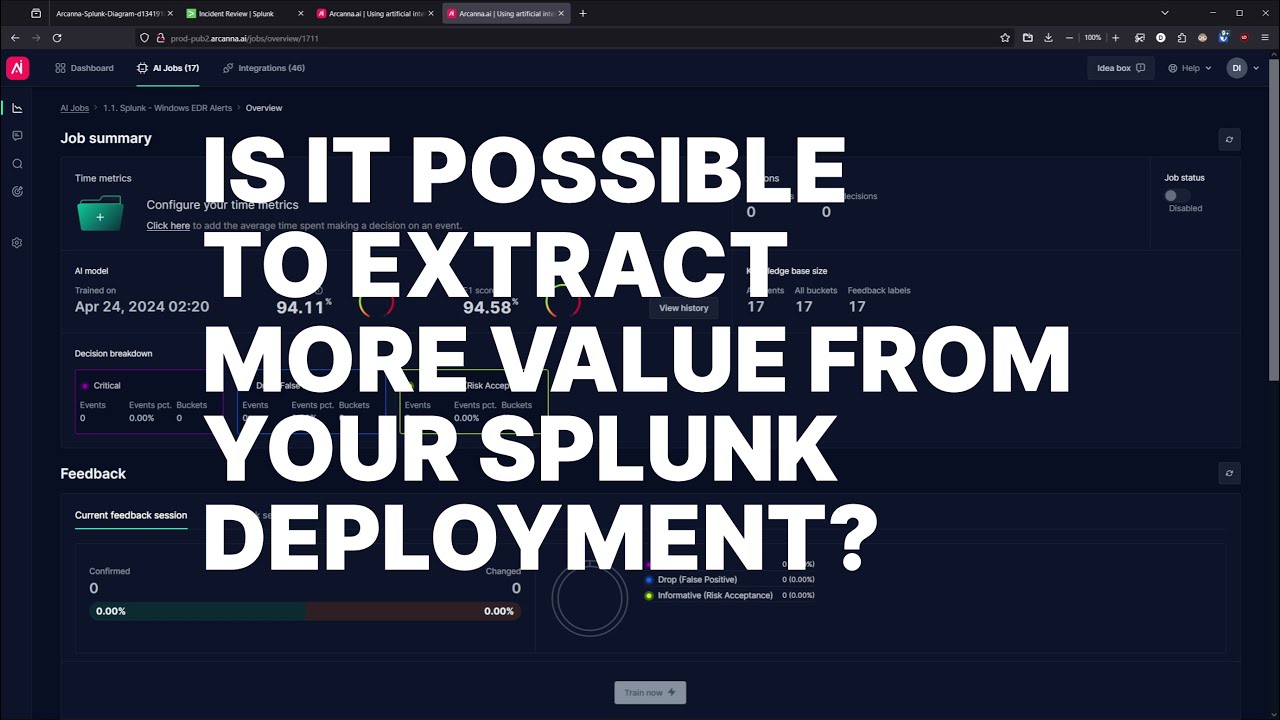Open the browser extensions puzzle icon
Viewport: 1280px width, 720px height.
click(x=1182, y=38)
